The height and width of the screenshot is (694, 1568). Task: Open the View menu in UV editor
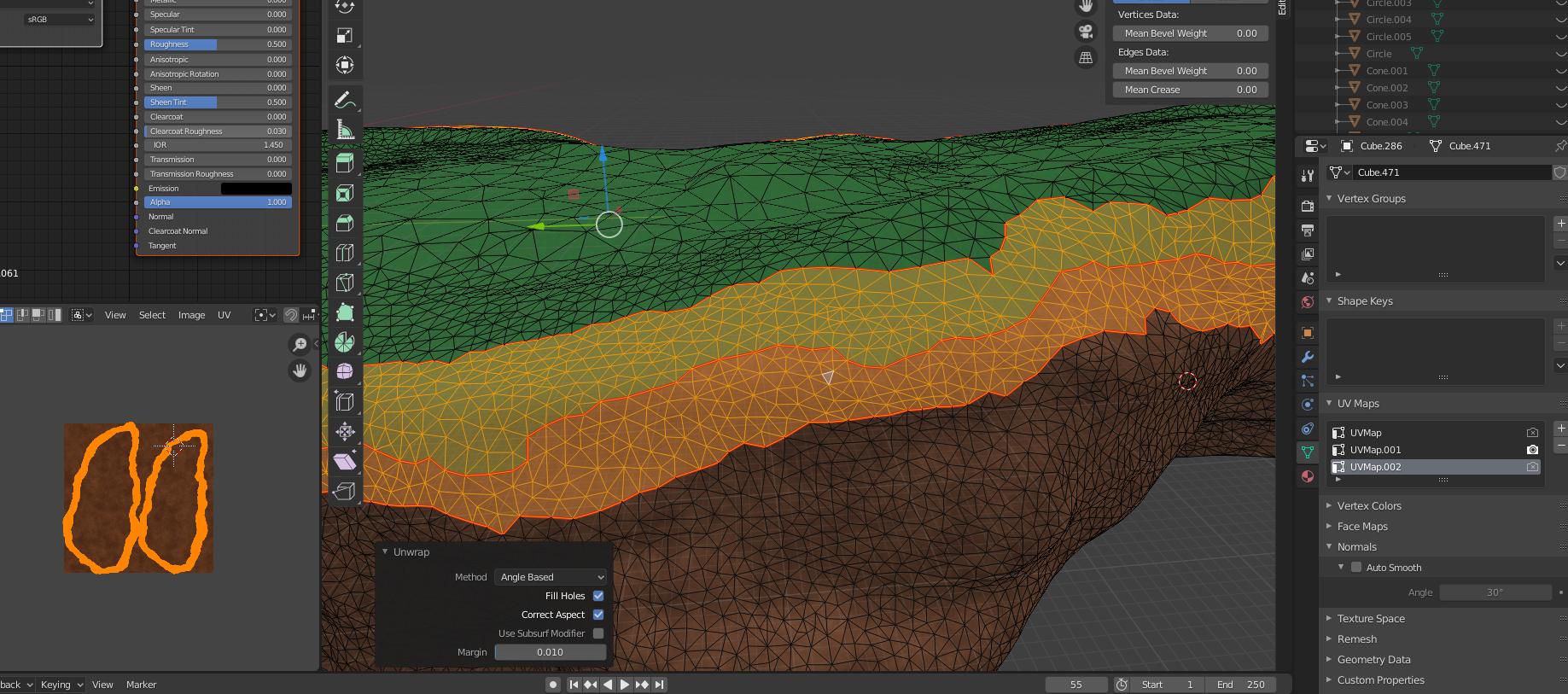[x=115, y=315]
